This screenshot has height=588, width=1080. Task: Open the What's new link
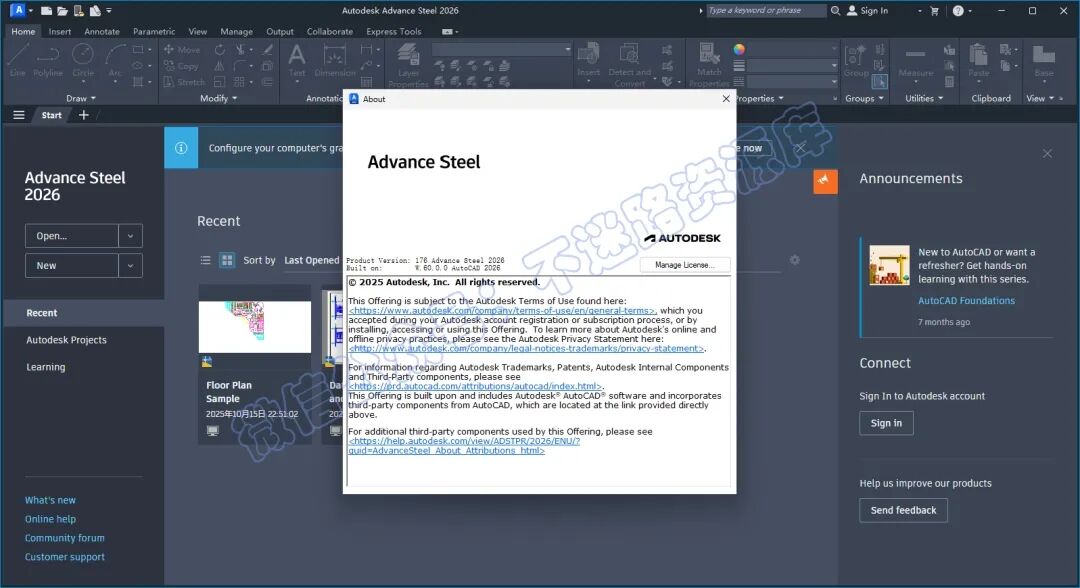point(50,500)
